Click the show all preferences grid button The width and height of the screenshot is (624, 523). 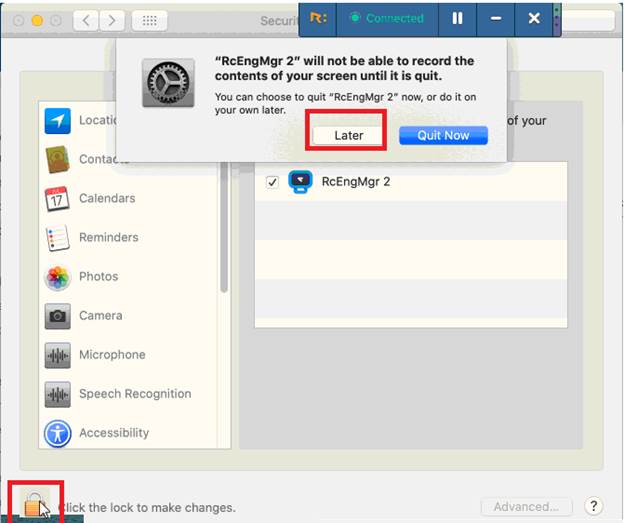149,20
